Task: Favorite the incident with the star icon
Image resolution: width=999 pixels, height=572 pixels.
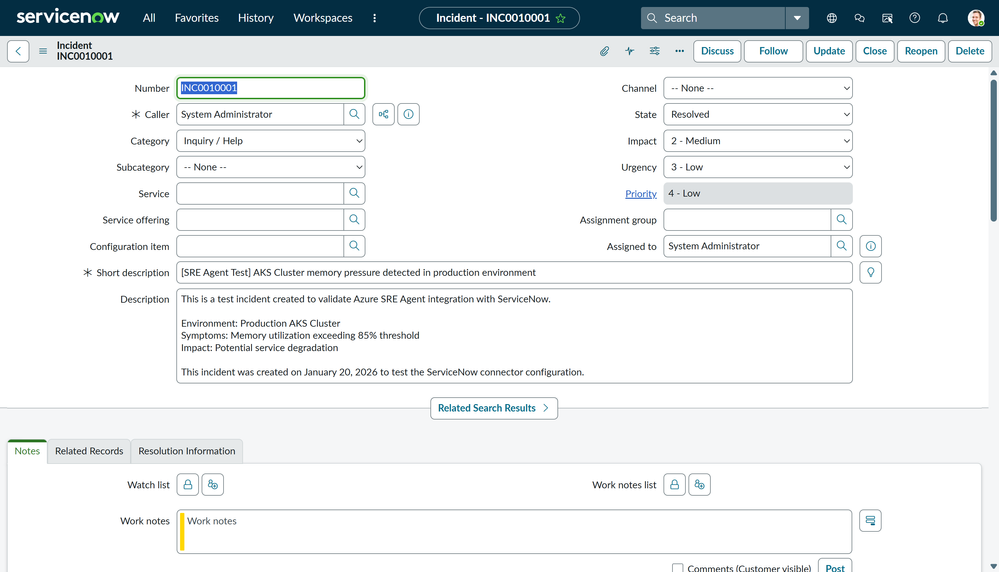Action: 561,18
